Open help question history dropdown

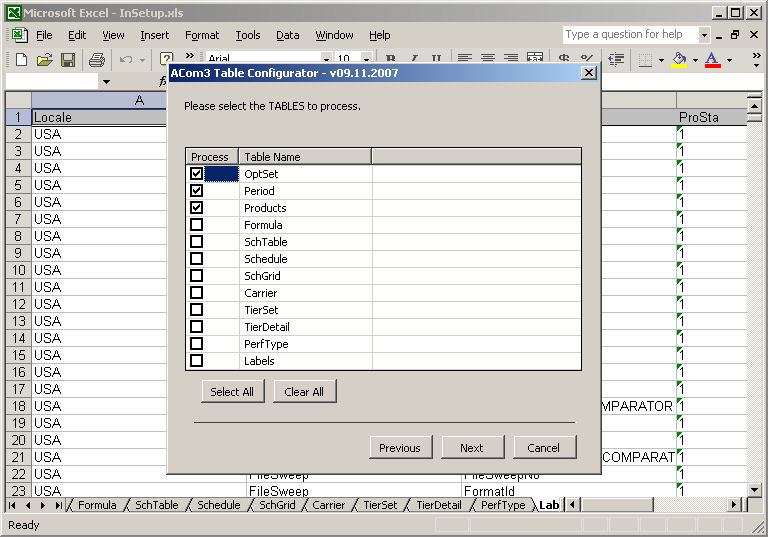coord(704,35)
